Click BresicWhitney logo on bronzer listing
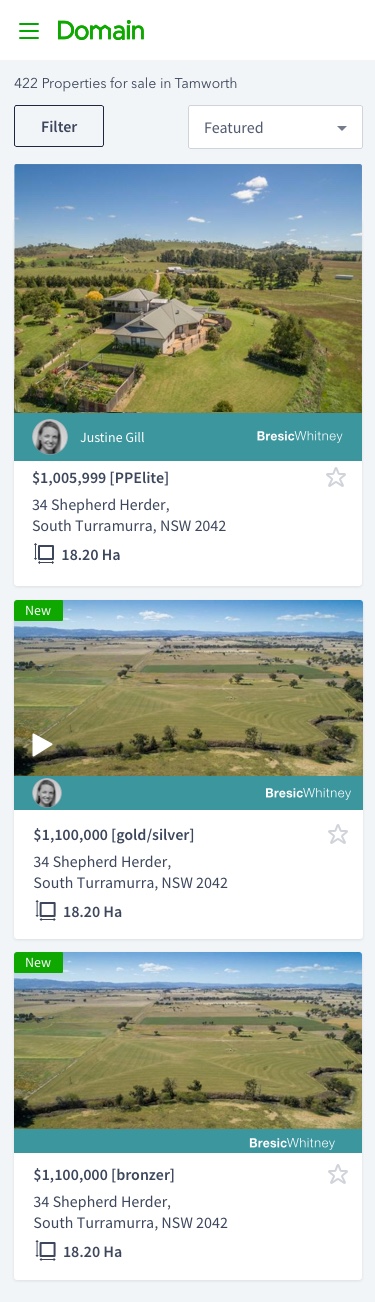Viewport: 375px width, 1302px height. click(292, 1142)
